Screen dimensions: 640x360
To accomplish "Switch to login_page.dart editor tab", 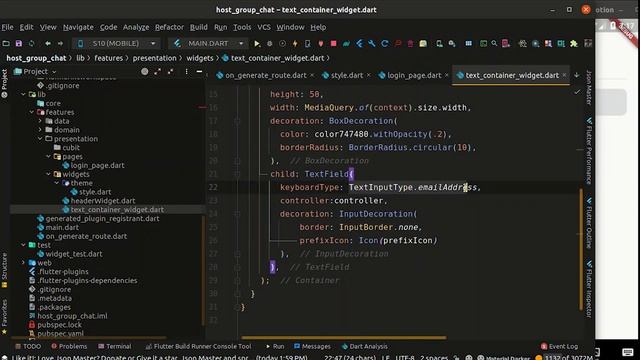I will (414, 76).
